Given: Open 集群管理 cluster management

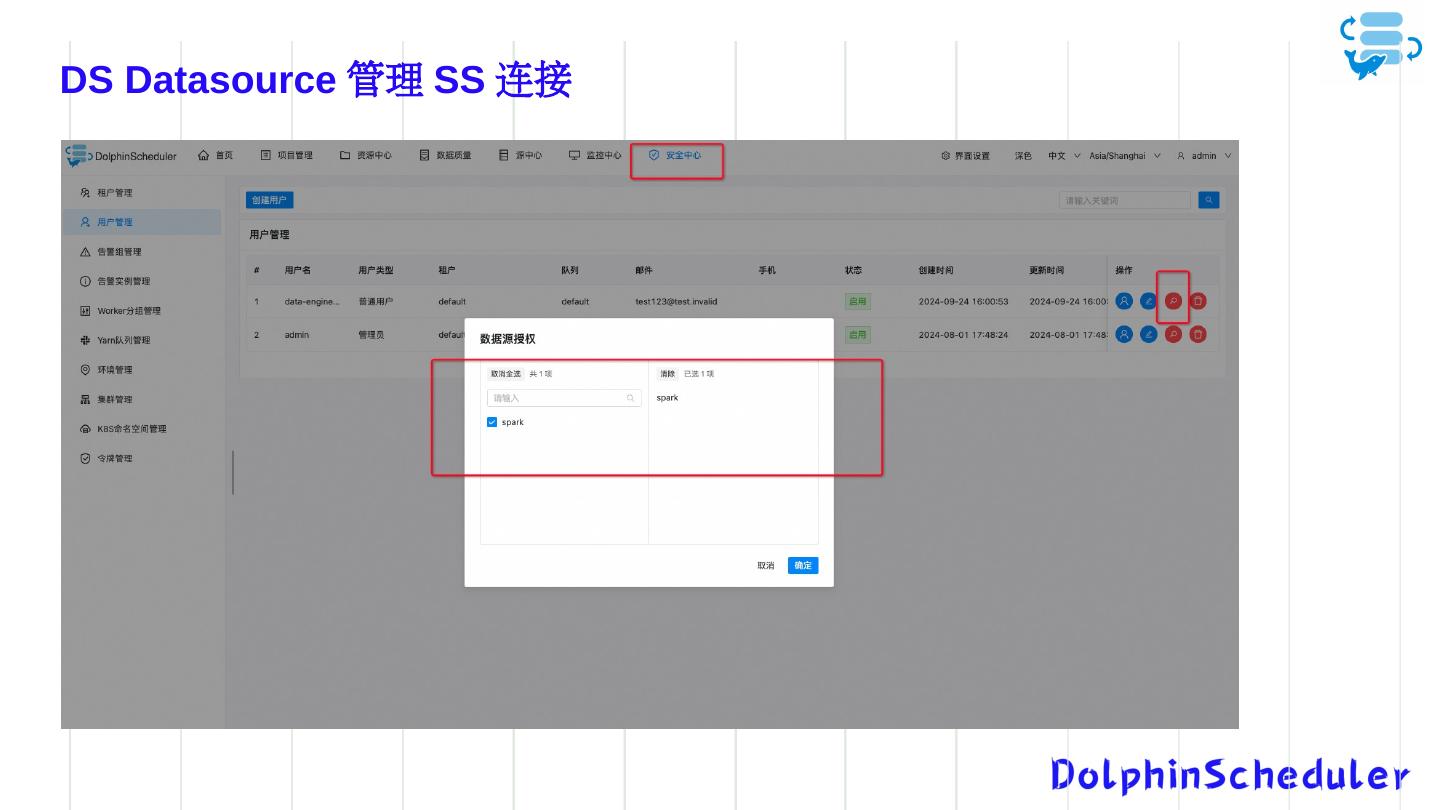Looking at the screenshot, I should 142,400.
